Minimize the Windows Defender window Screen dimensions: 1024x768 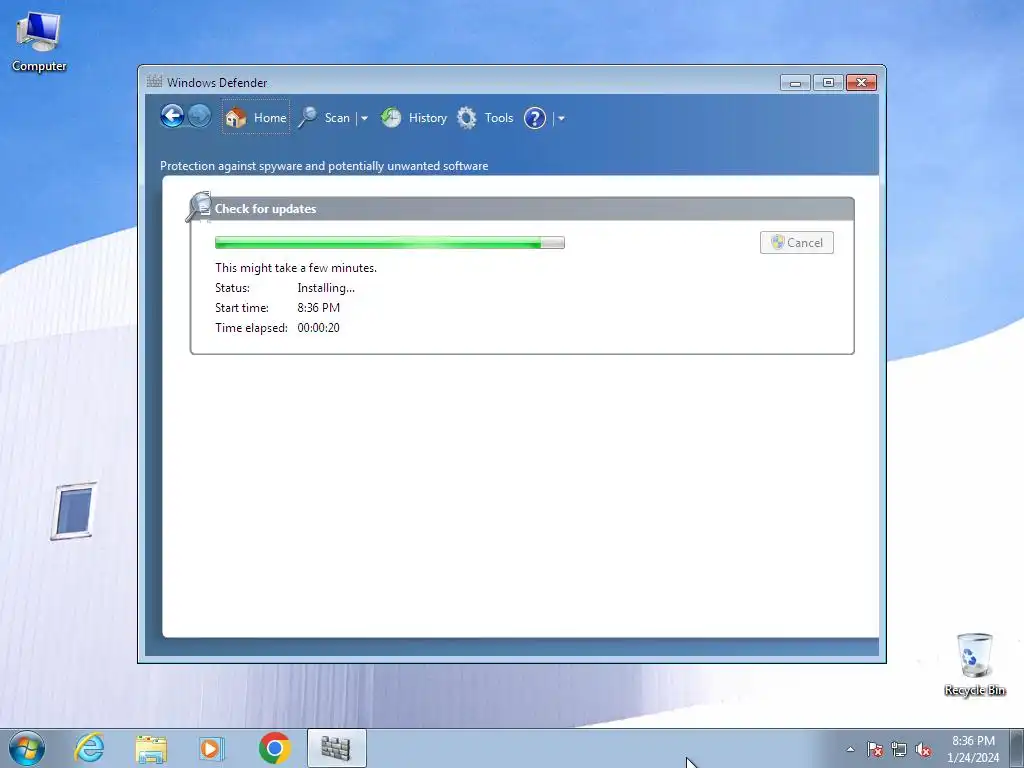795,83
